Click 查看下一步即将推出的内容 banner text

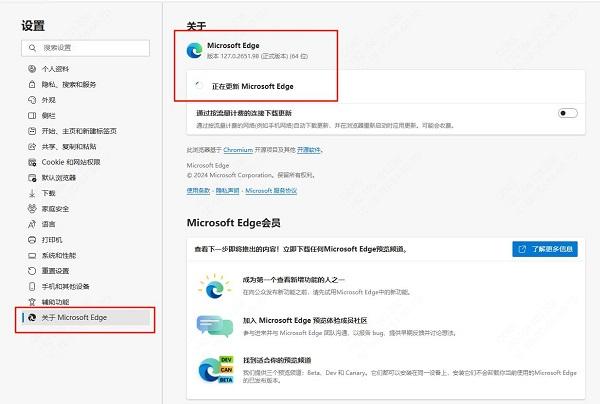point(301,249)
